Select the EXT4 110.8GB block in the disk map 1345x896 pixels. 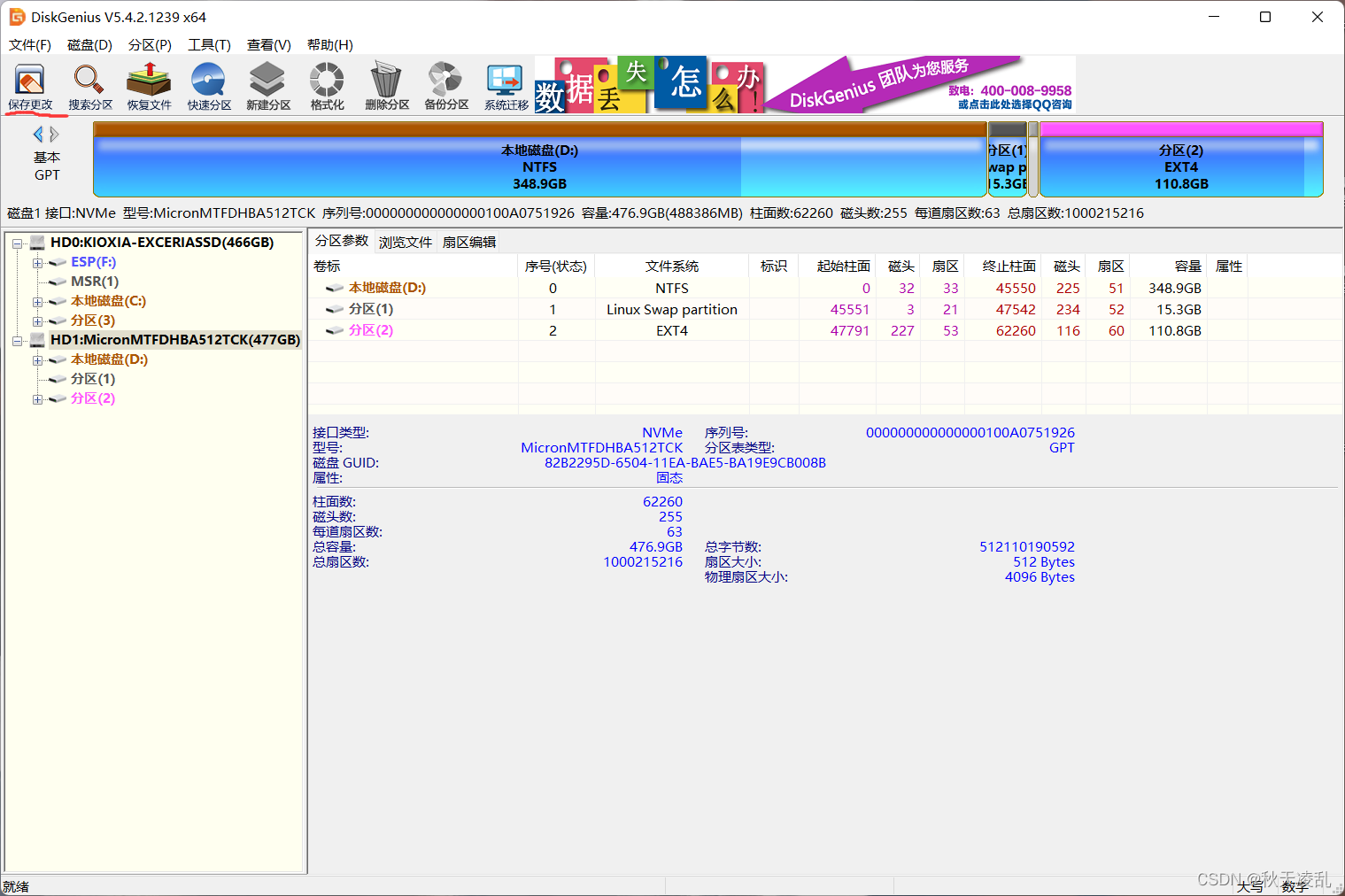coord(1181,159)
